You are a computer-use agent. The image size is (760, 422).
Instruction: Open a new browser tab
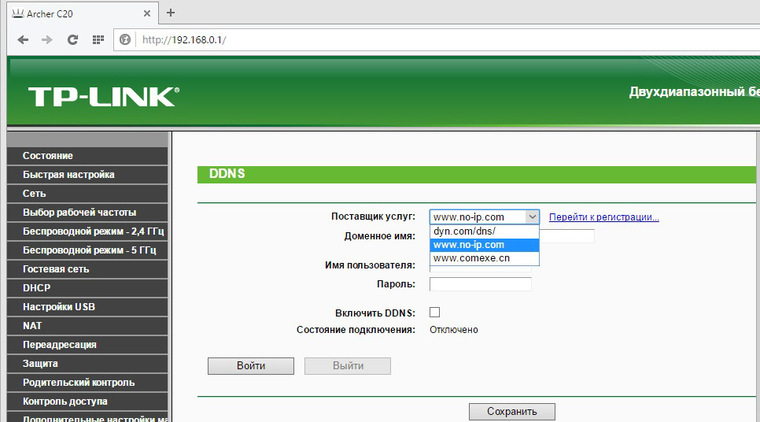point(171,13)
